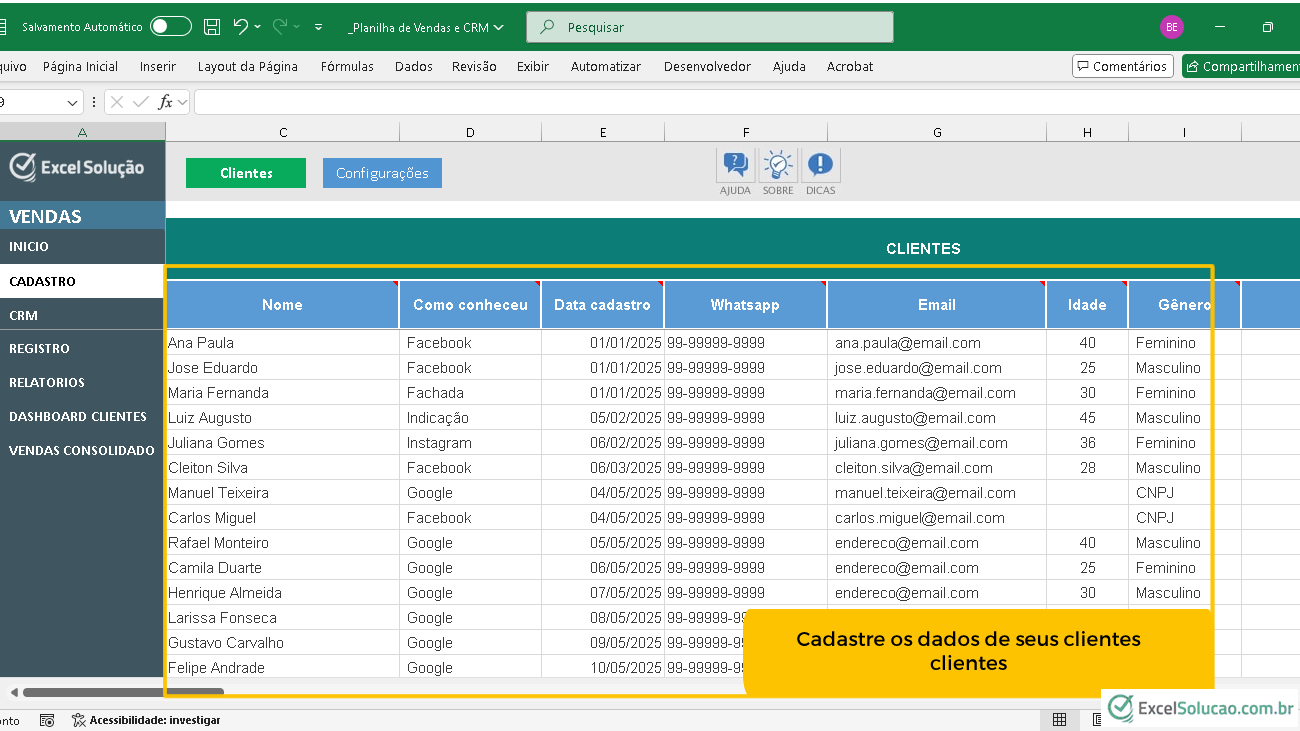This screenshot has width=1300, height=731.
Task: Click the Ajuda help icon
Action: [735, 165]
